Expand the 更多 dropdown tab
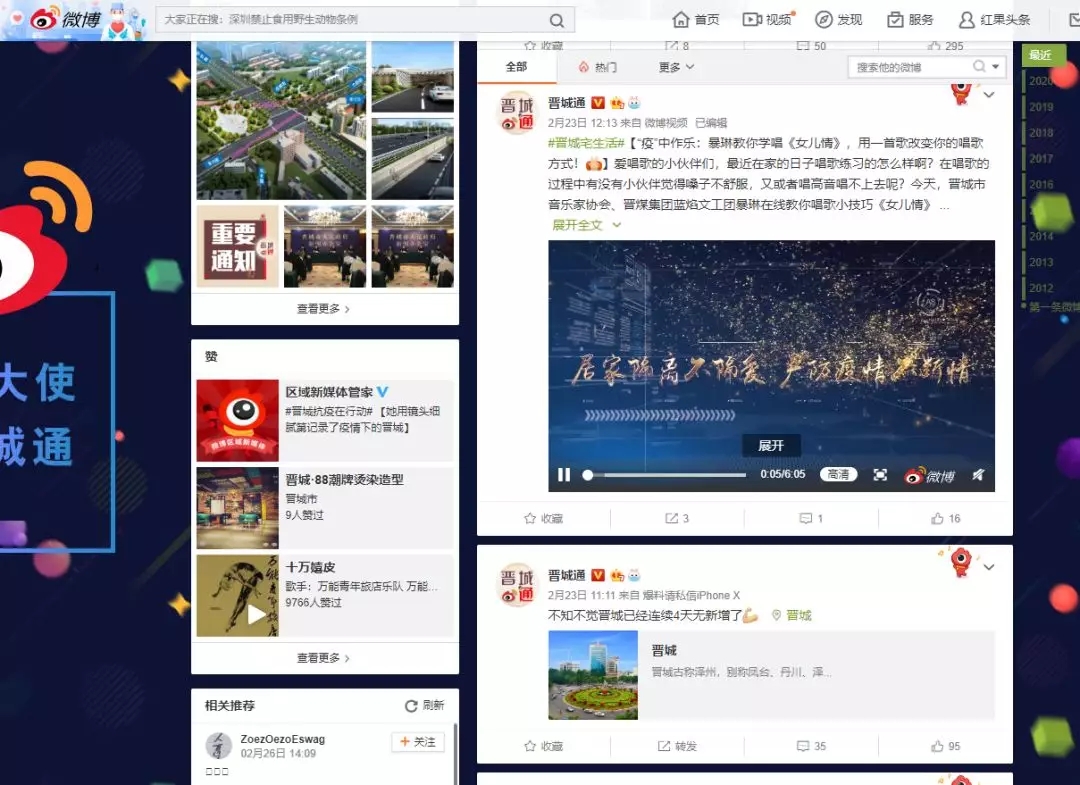The image size is (1080, 785). [676, 67]
